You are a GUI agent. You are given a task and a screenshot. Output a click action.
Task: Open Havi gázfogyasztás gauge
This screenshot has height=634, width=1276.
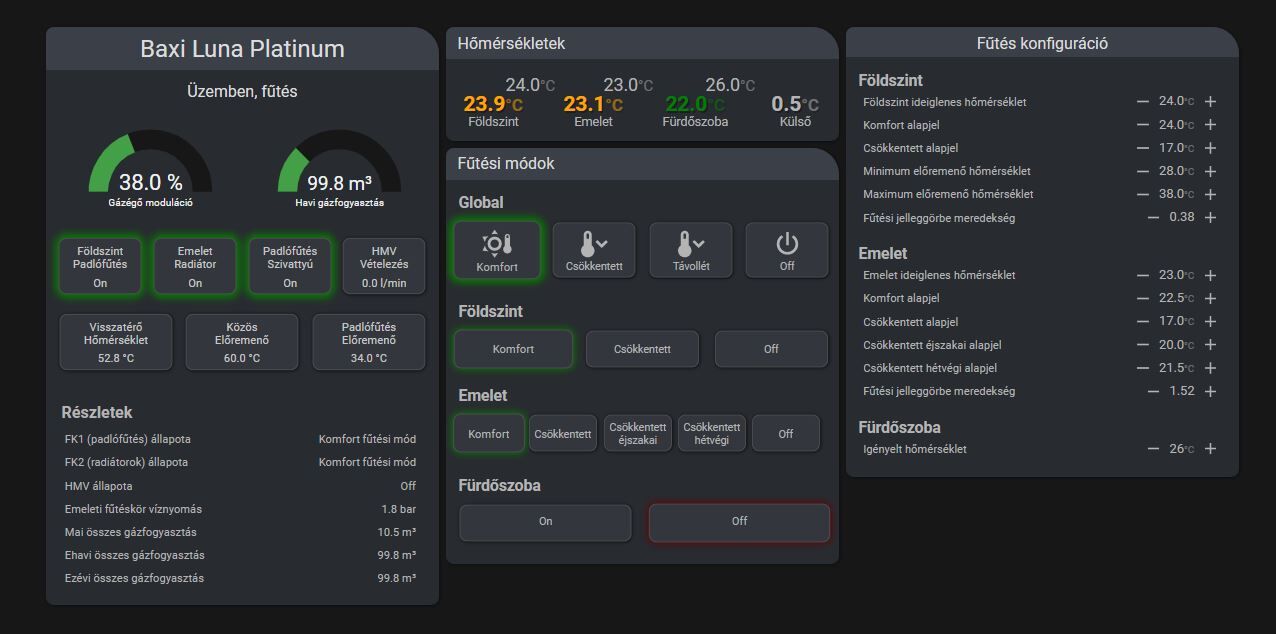[x=339, y=168]
